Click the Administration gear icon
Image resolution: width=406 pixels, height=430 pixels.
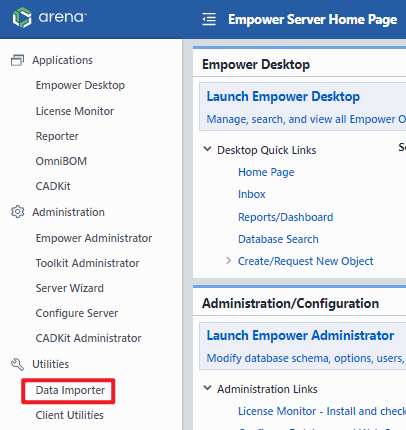coord(18,212)
